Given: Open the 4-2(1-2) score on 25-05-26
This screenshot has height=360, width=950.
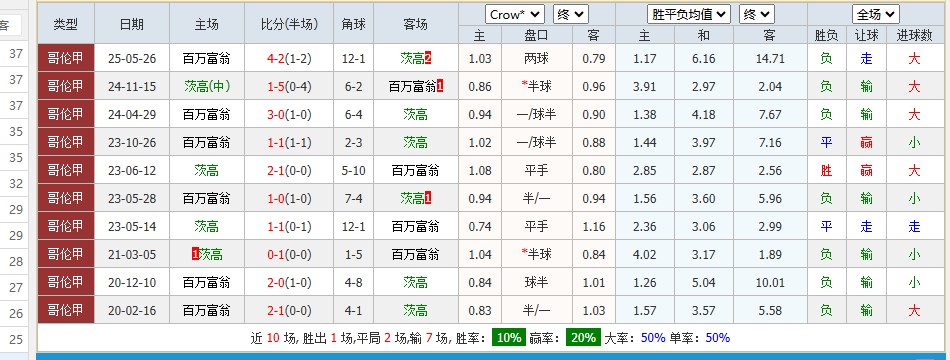Looking at the screenshot, I should pyautogui.click(x=289, y=59).
